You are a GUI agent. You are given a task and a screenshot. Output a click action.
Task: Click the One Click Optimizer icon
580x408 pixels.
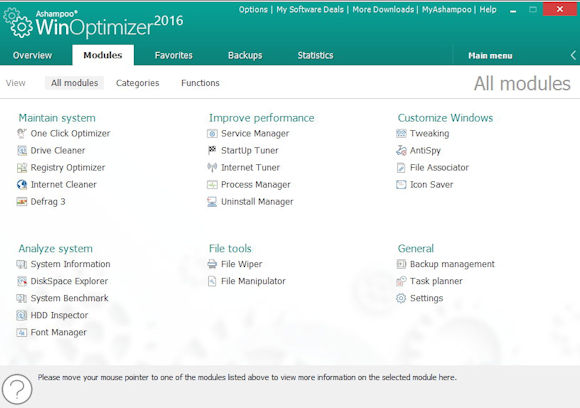click(x=22, y=134)
